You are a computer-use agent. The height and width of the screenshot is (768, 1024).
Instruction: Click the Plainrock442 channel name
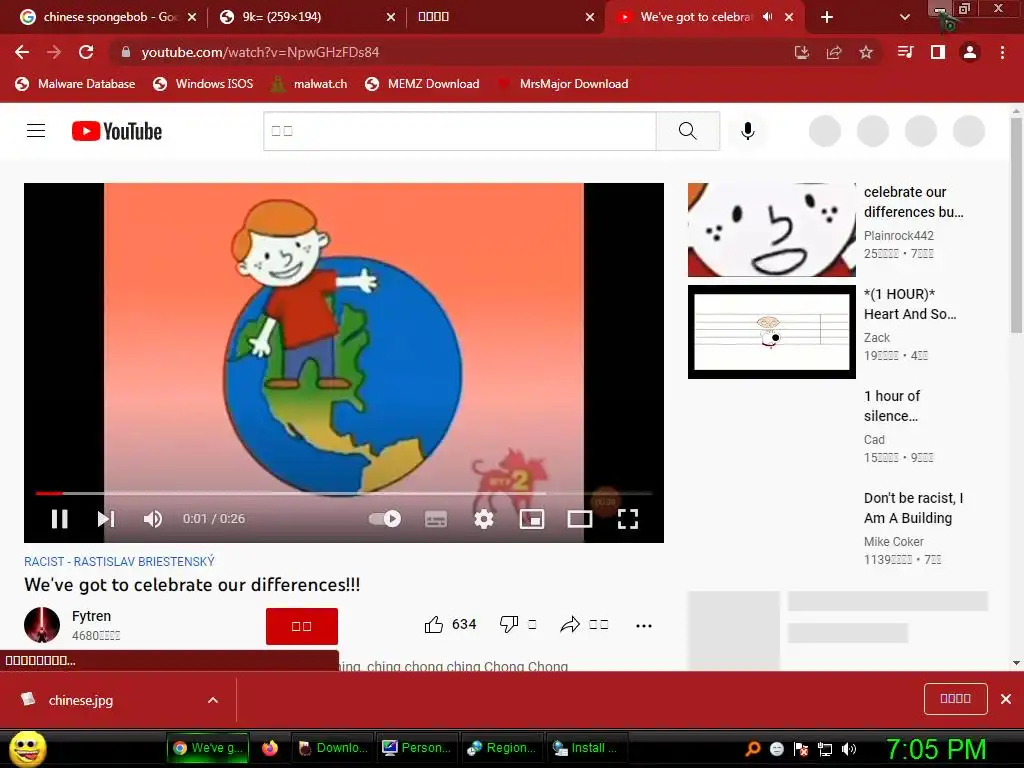tap(899, 236)
